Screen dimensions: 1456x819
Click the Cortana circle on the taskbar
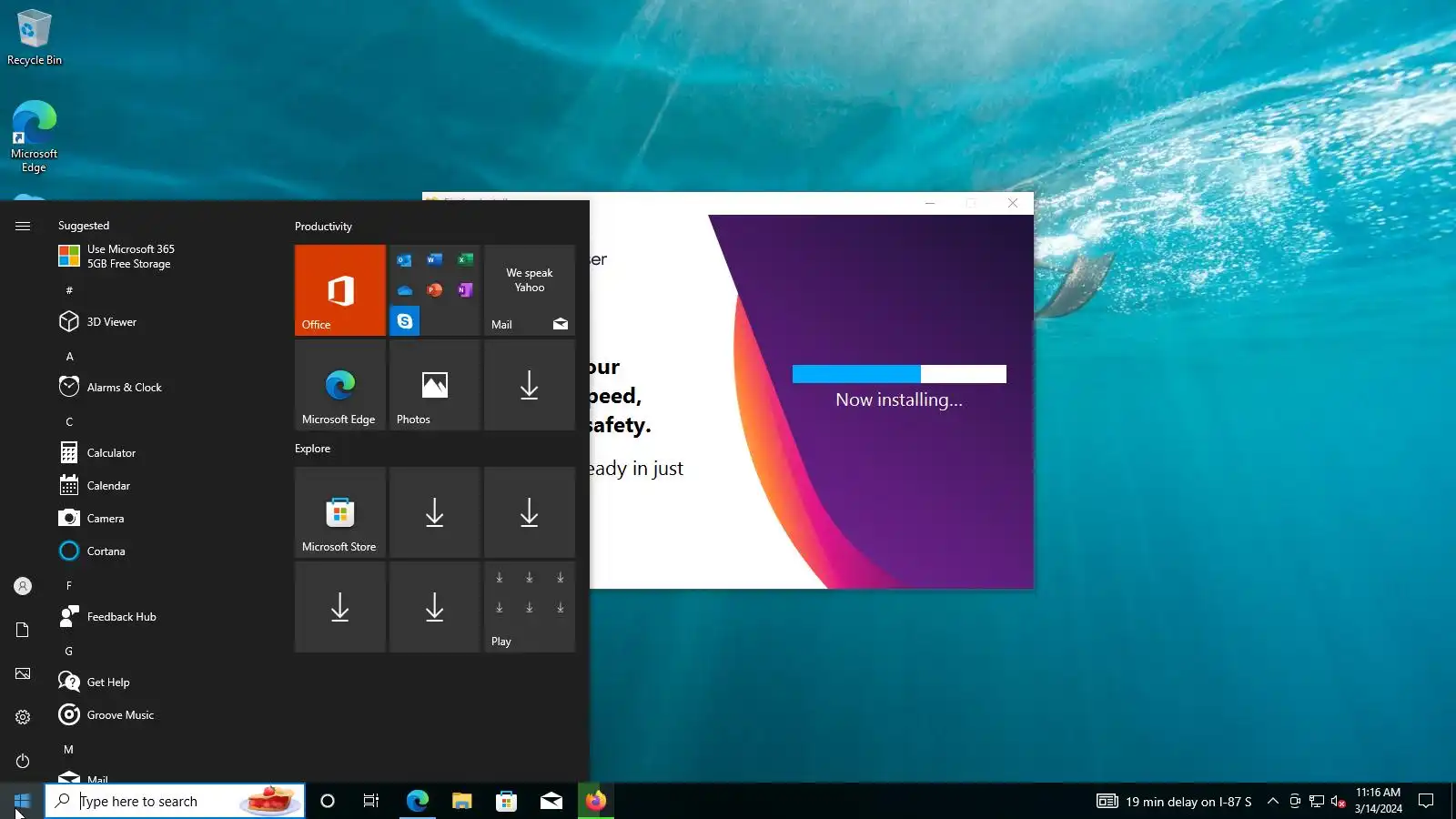(328, 801)
